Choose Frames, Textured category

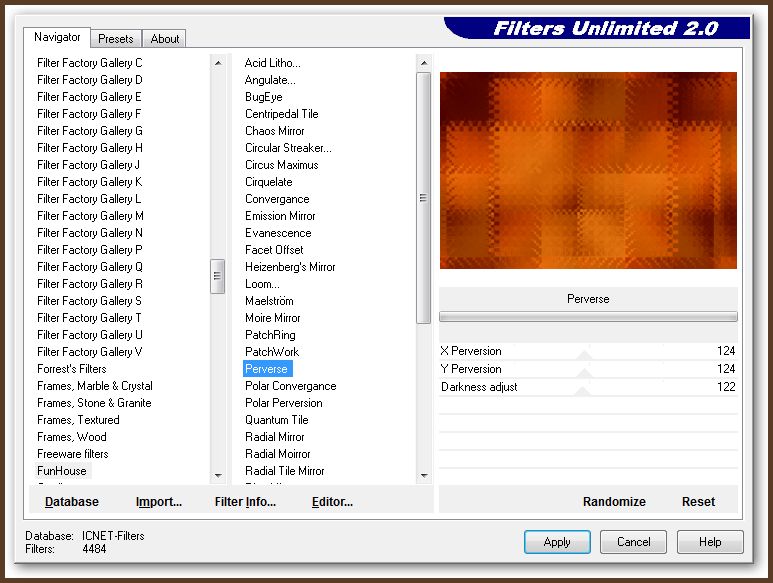tap(78, 420)
